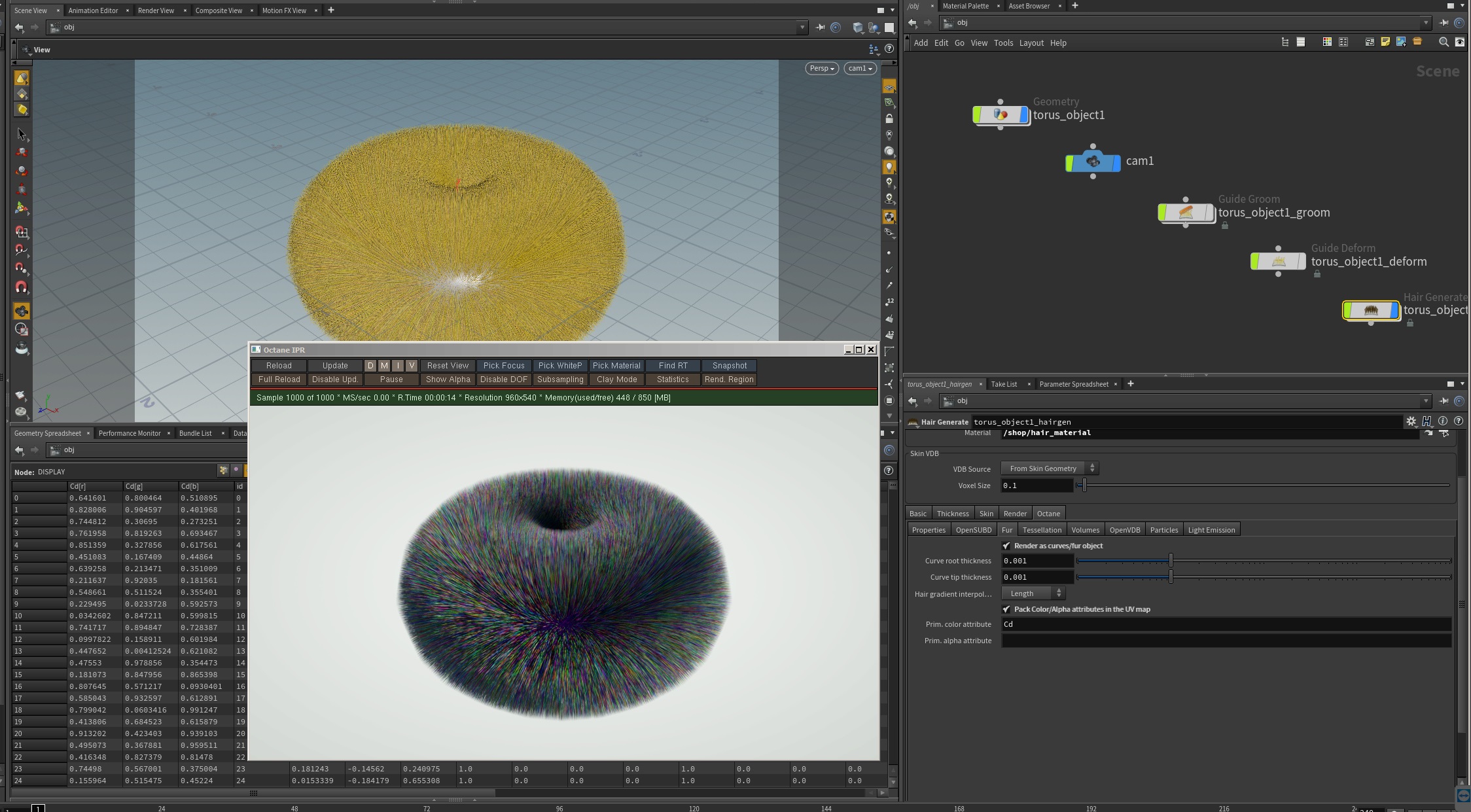Click the Hair Generate node icon
Screen dimensions: 1471x812
tap(1370, 310)
